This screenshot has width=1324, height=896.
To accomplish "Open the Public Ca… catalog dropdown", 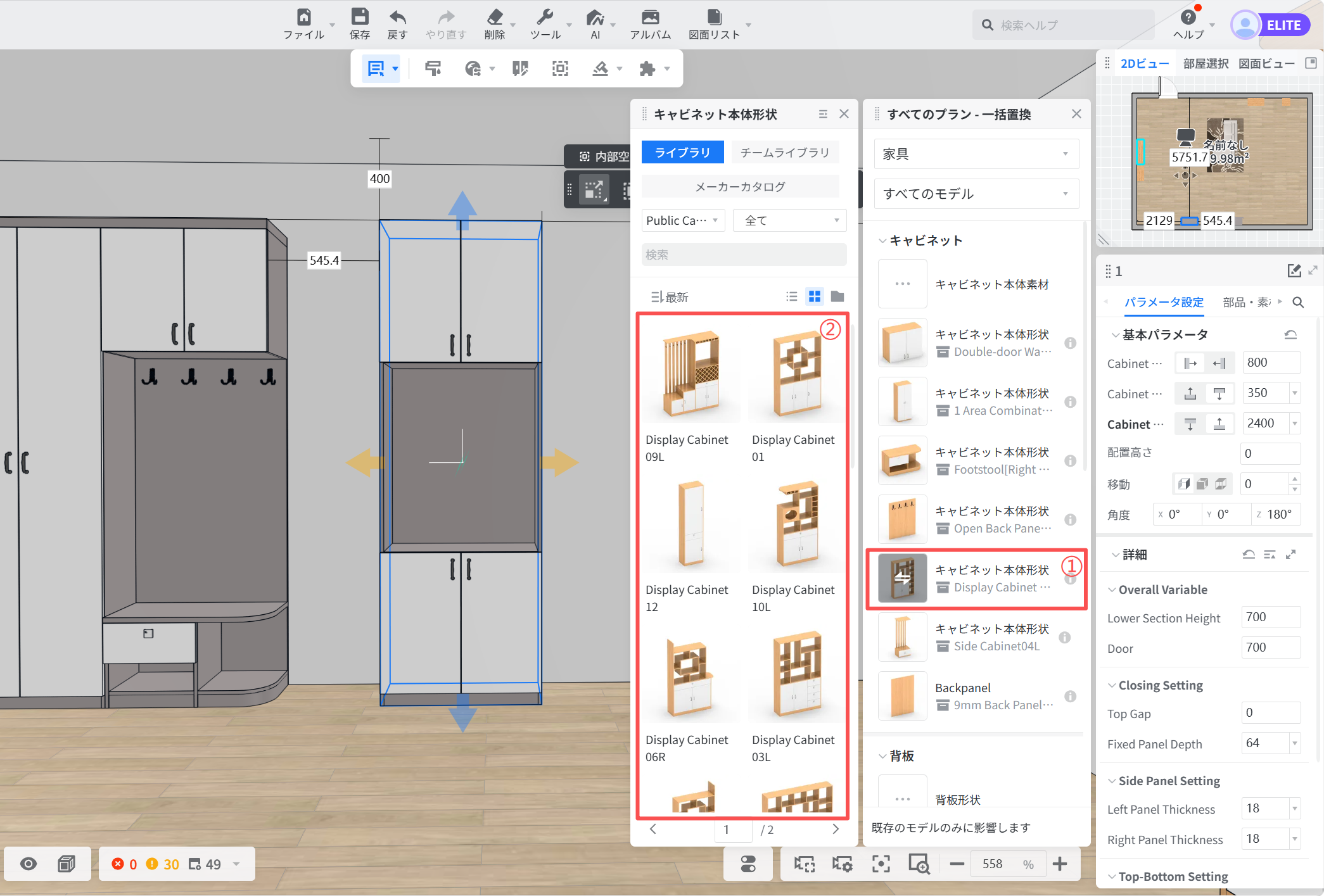I will pyautogui.click(x=683, y=220).
